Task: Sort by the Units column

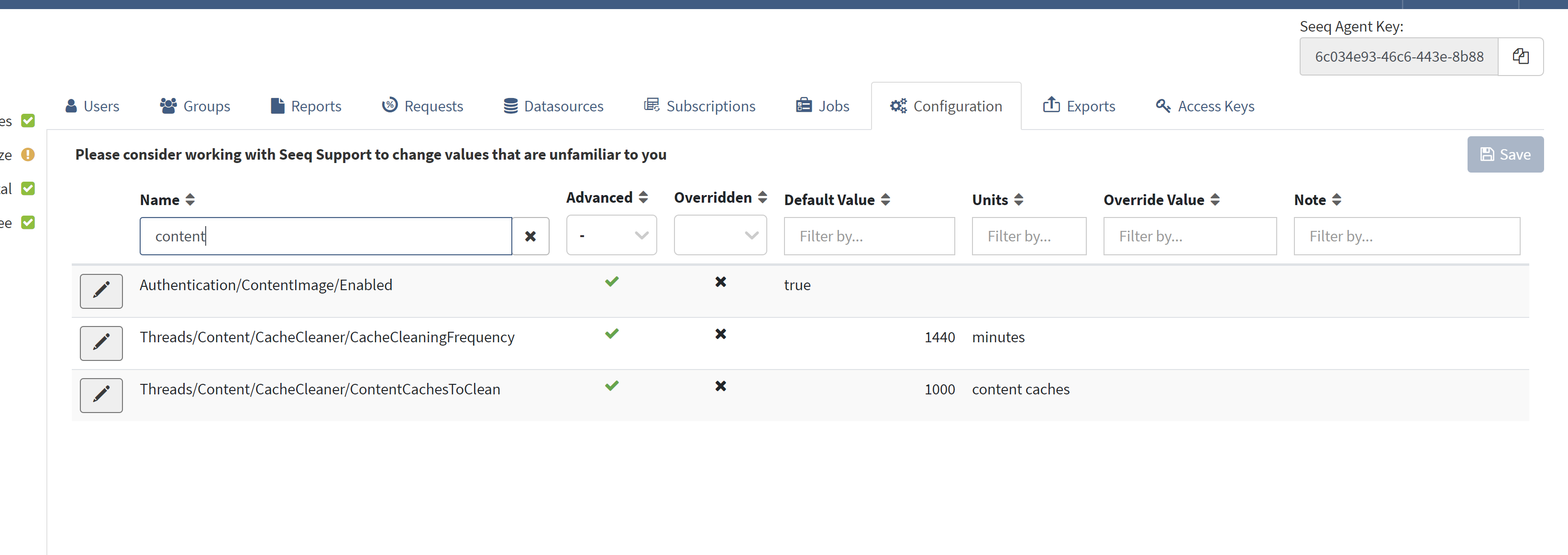Action: (1018, 200)
